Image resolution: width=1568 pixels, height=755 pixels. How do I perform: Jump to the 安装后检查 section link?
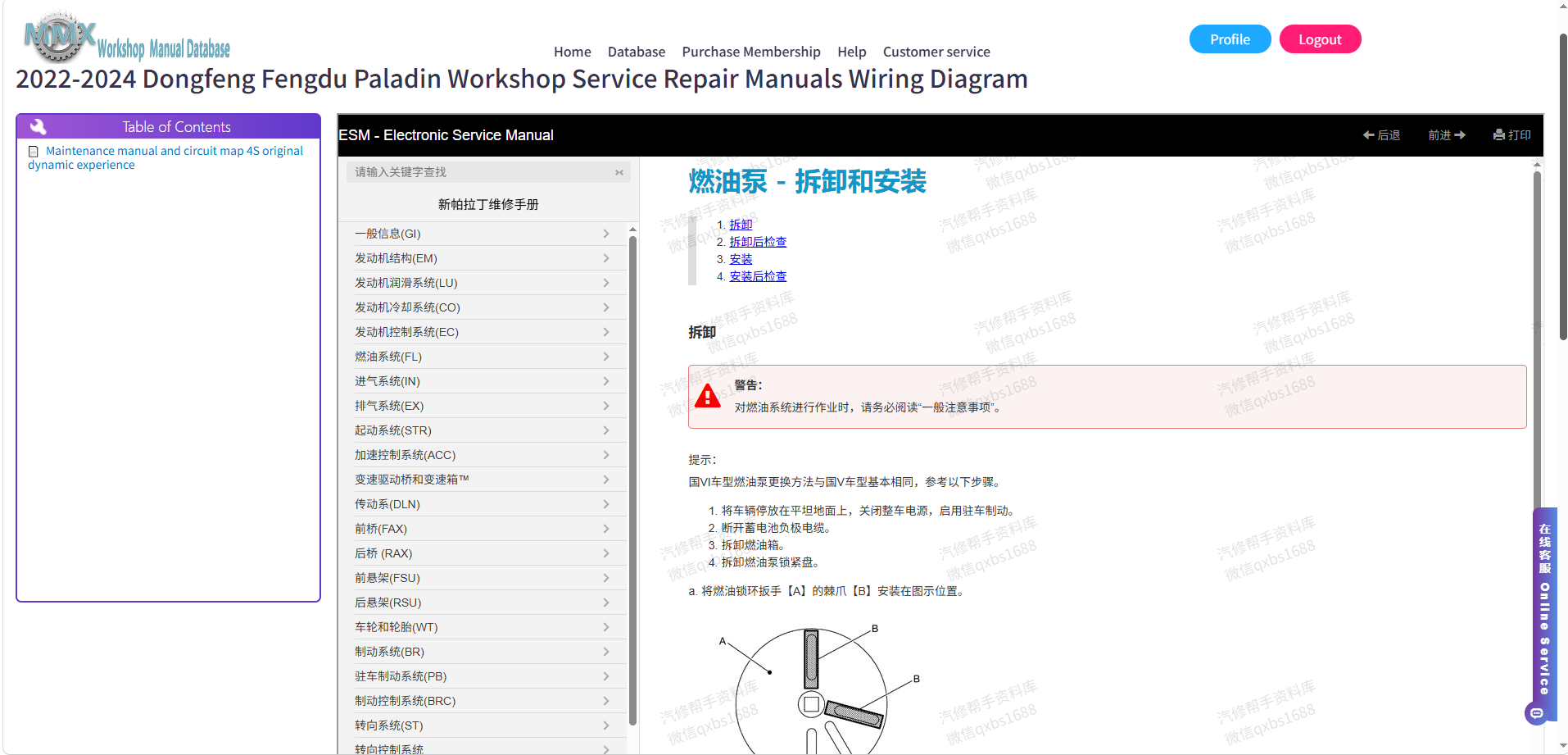(x=758, y=276)
